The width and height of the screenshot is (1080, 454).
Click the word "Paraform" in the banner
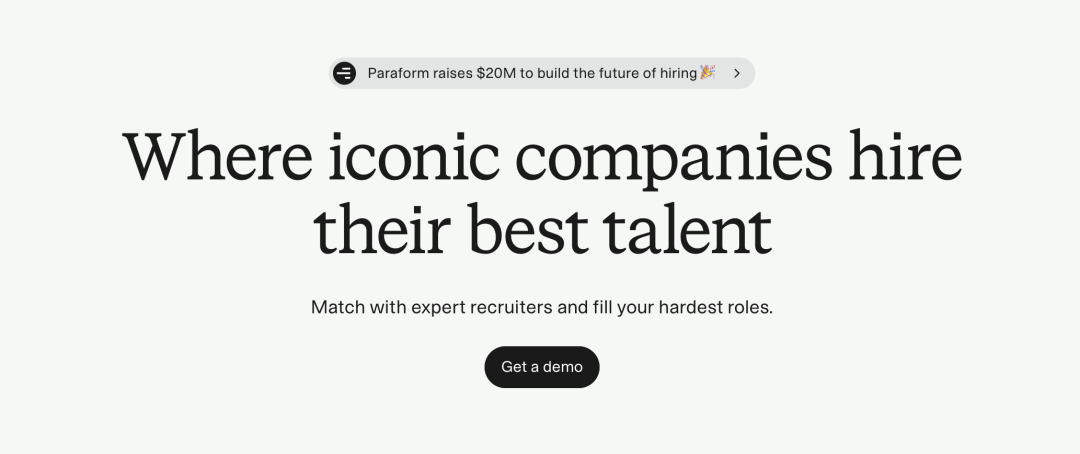(398, 73)
